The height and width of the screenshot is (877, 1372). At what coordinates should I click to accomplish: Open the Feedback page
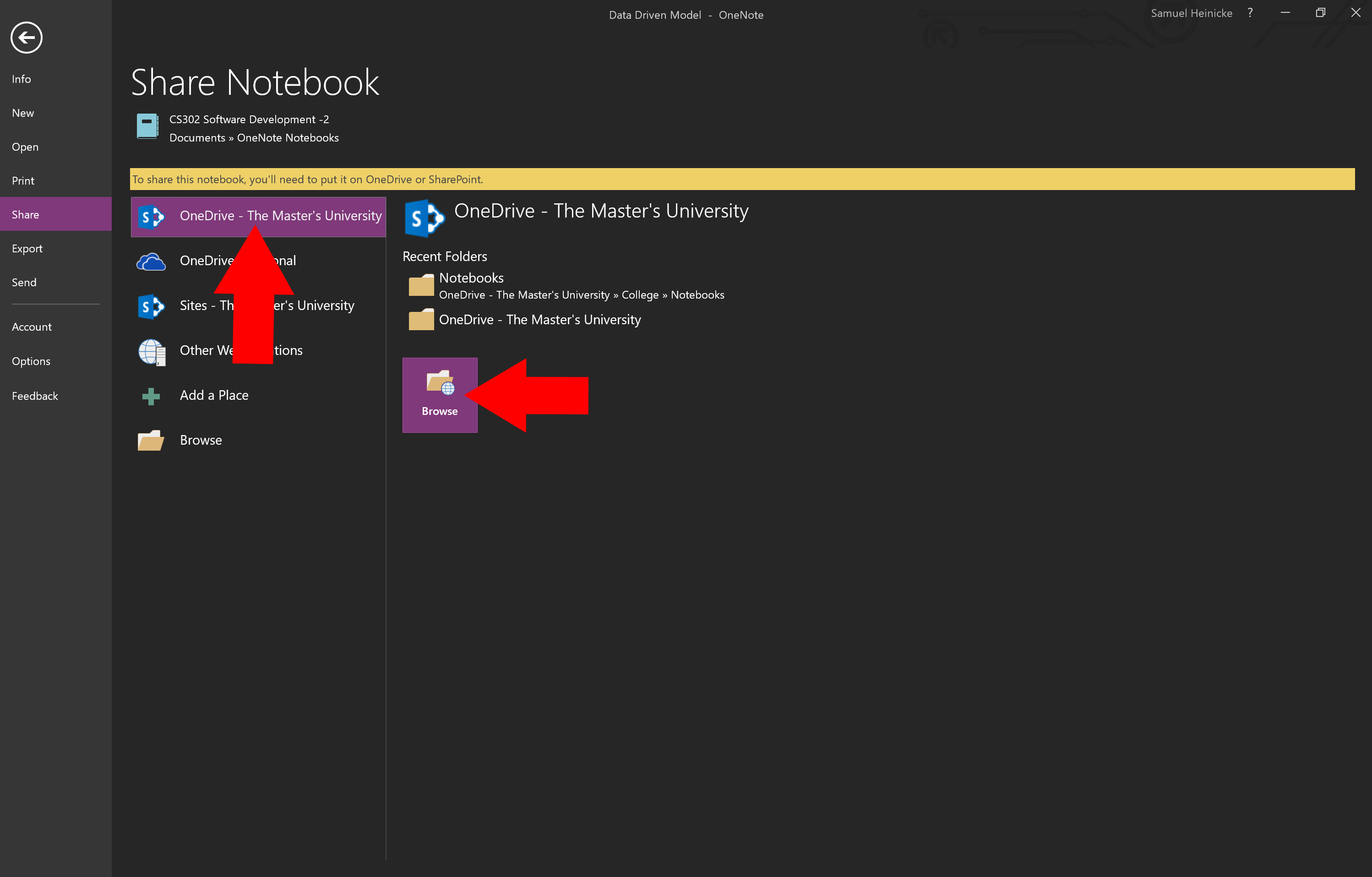[35, 396]
